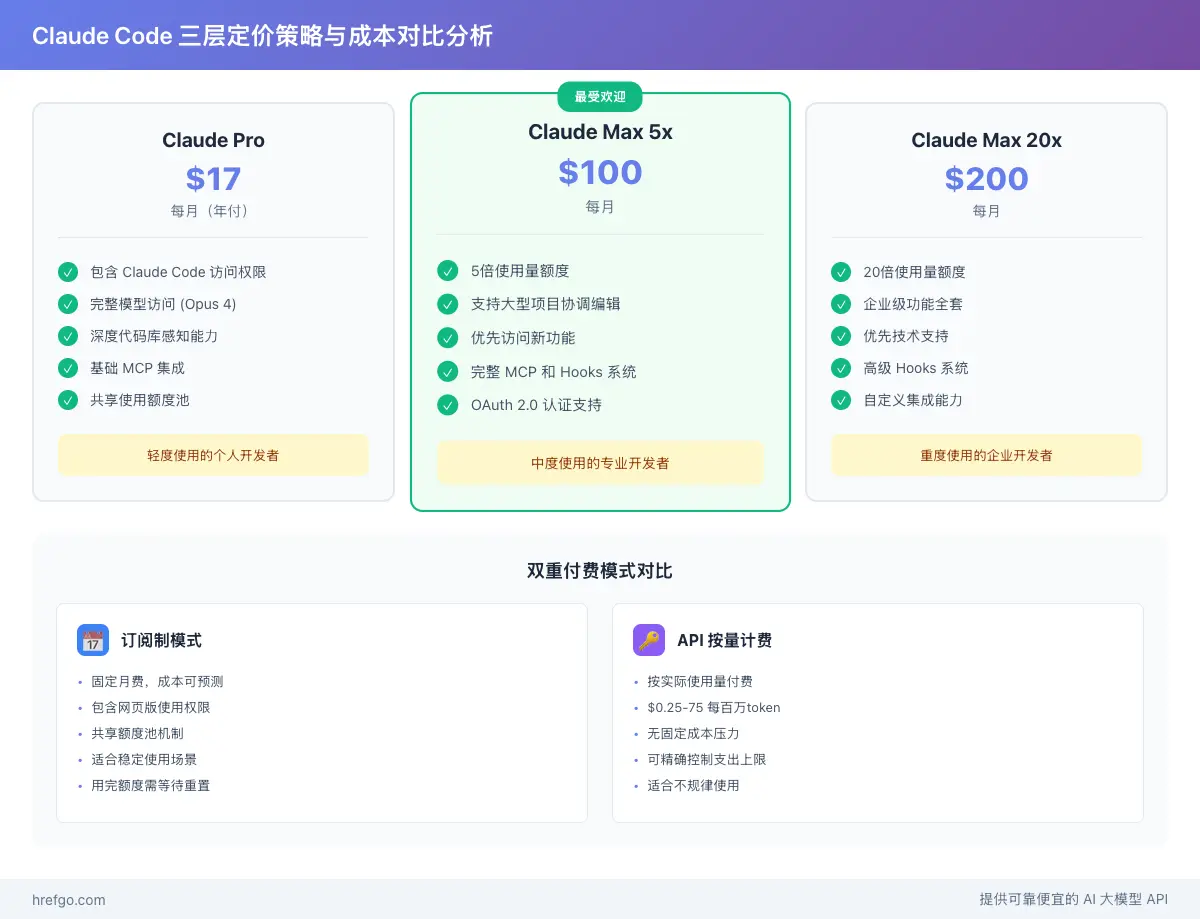The image size is (1200, 919).
Task: Click the API 按量计费 heading text
Action: [724, 640]
